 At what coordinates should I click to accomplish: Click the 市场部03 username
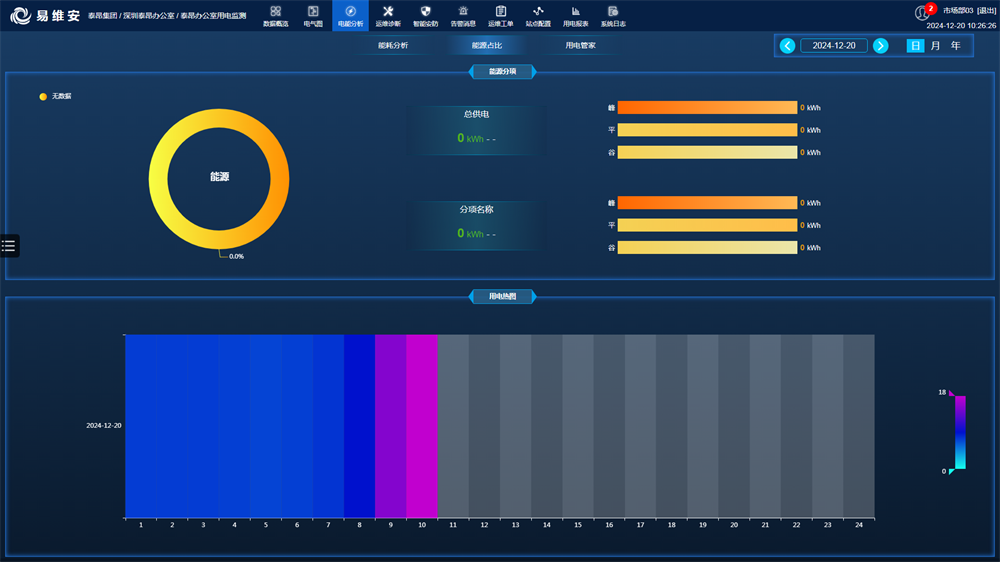(958, 10)
